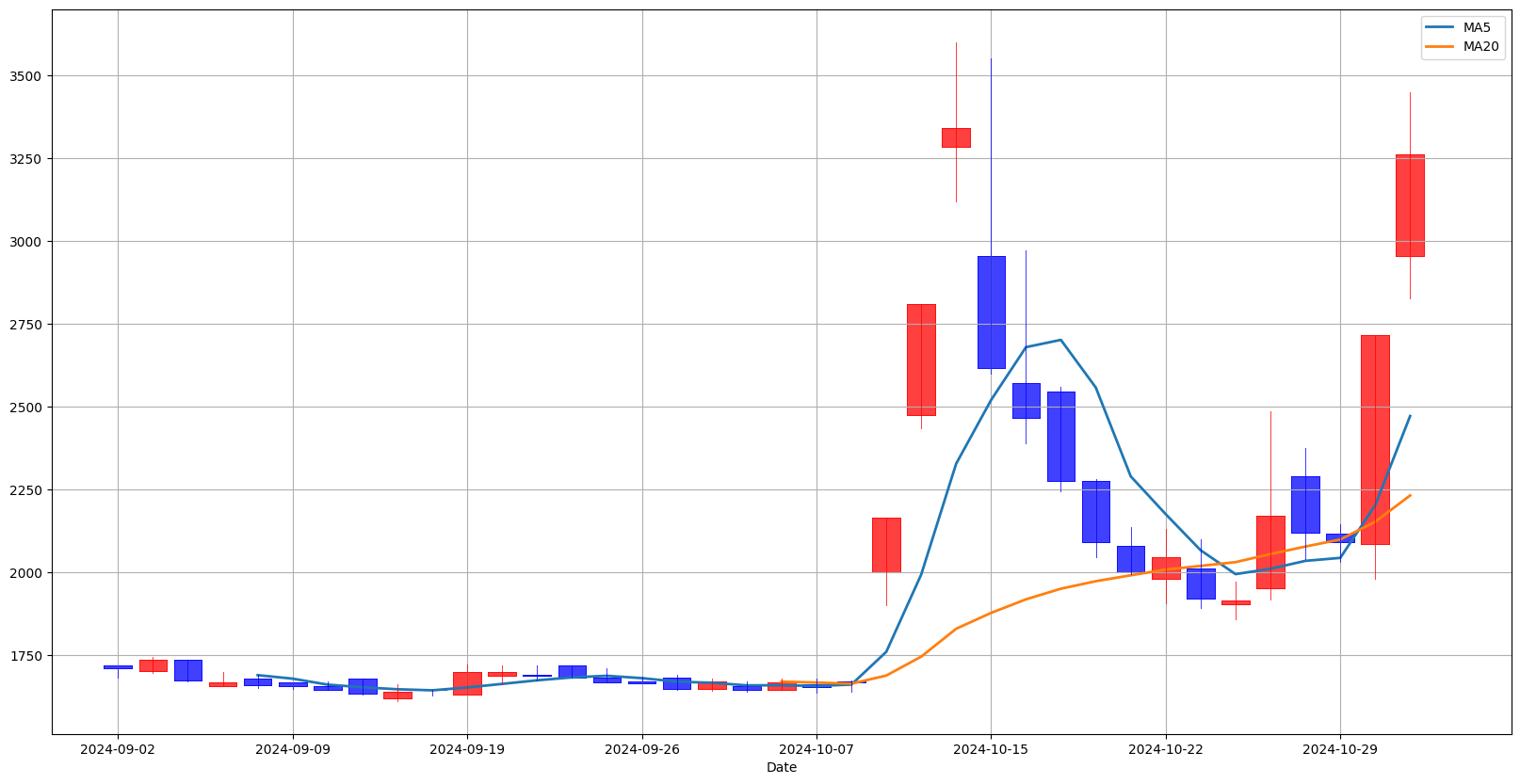This screenshot has height=784, width=1520.
Task: Click the tall red candle between 2100 and 2700
Action: pos(1375,440)
